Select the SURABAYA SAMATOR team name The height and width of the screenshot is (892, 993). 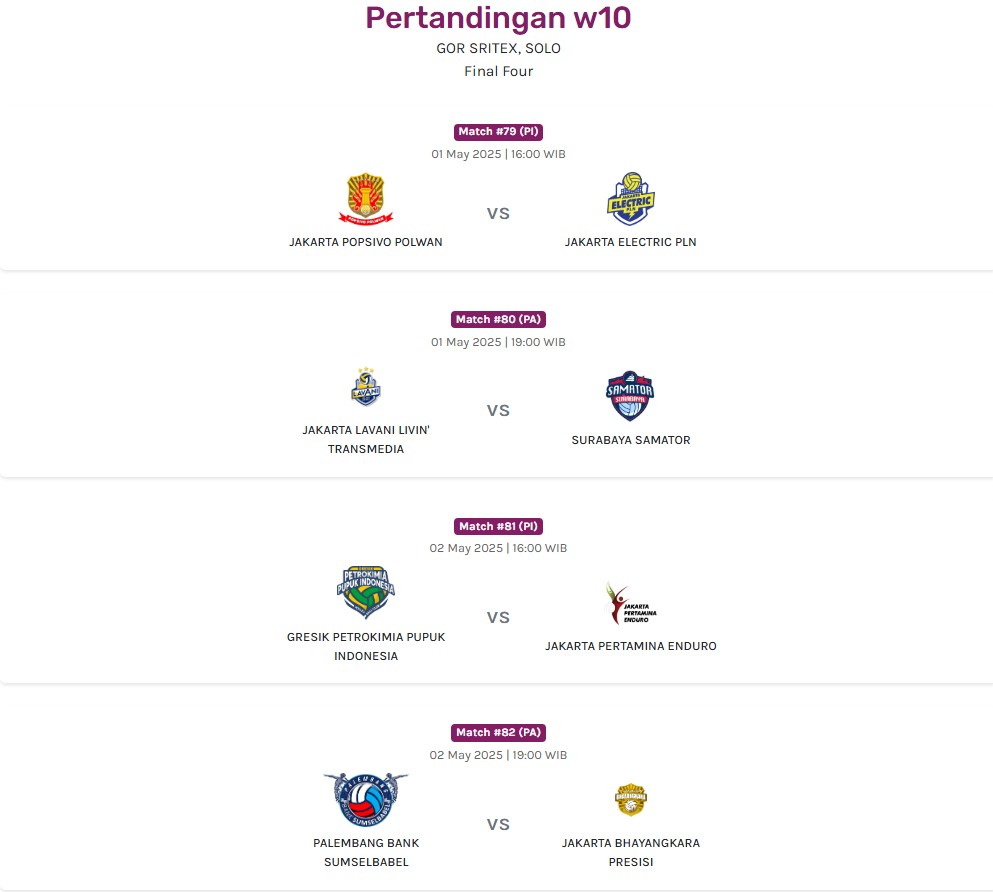631,440
